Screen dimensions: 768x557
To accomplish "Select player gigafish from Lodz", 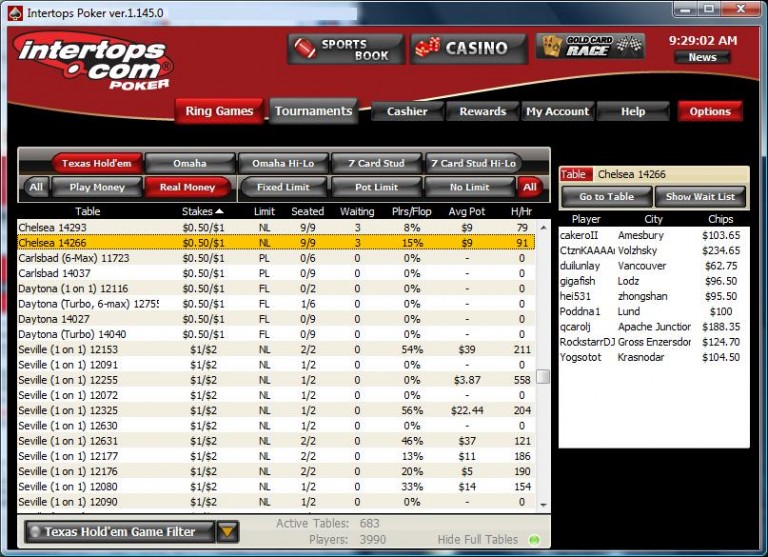I will click(x=654, y=281).
